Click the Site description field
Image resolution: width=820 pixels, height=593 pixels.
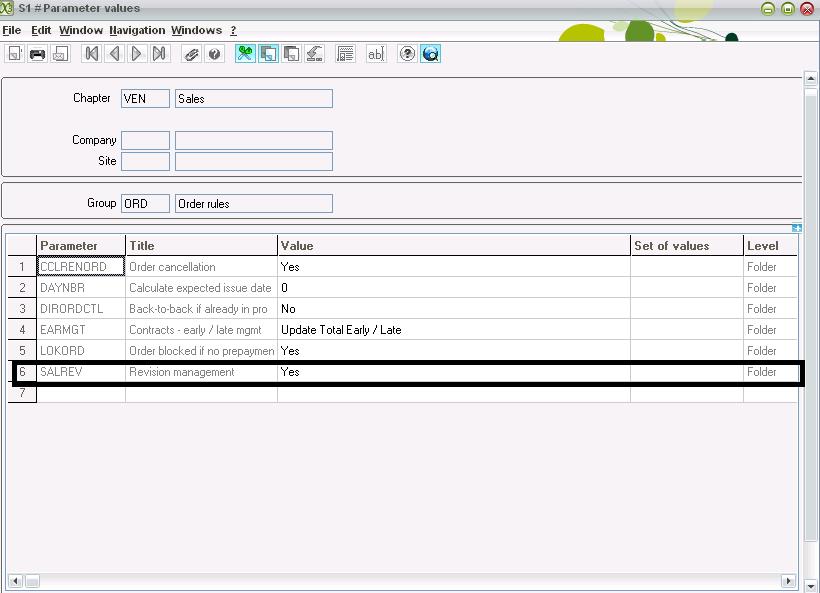point(254,162)
